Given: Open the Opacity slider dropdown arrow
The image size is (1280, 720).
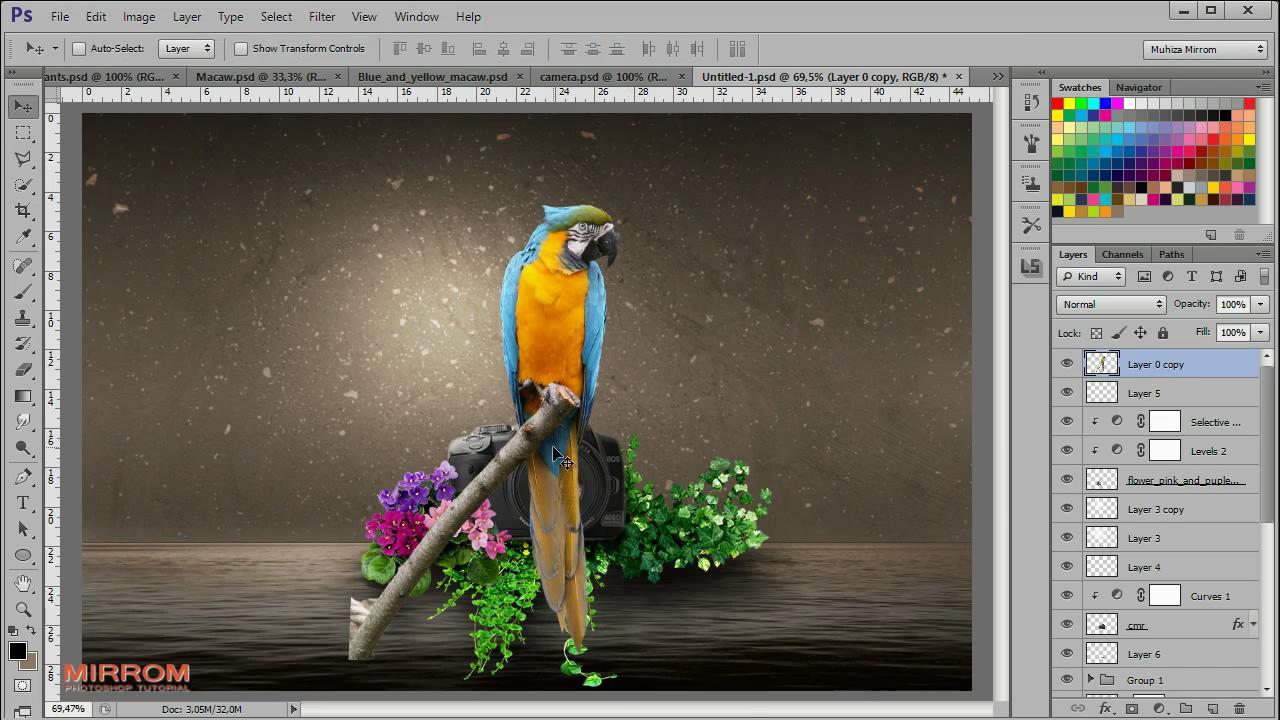Looking at the screenshot, I should click(1260, 304).
